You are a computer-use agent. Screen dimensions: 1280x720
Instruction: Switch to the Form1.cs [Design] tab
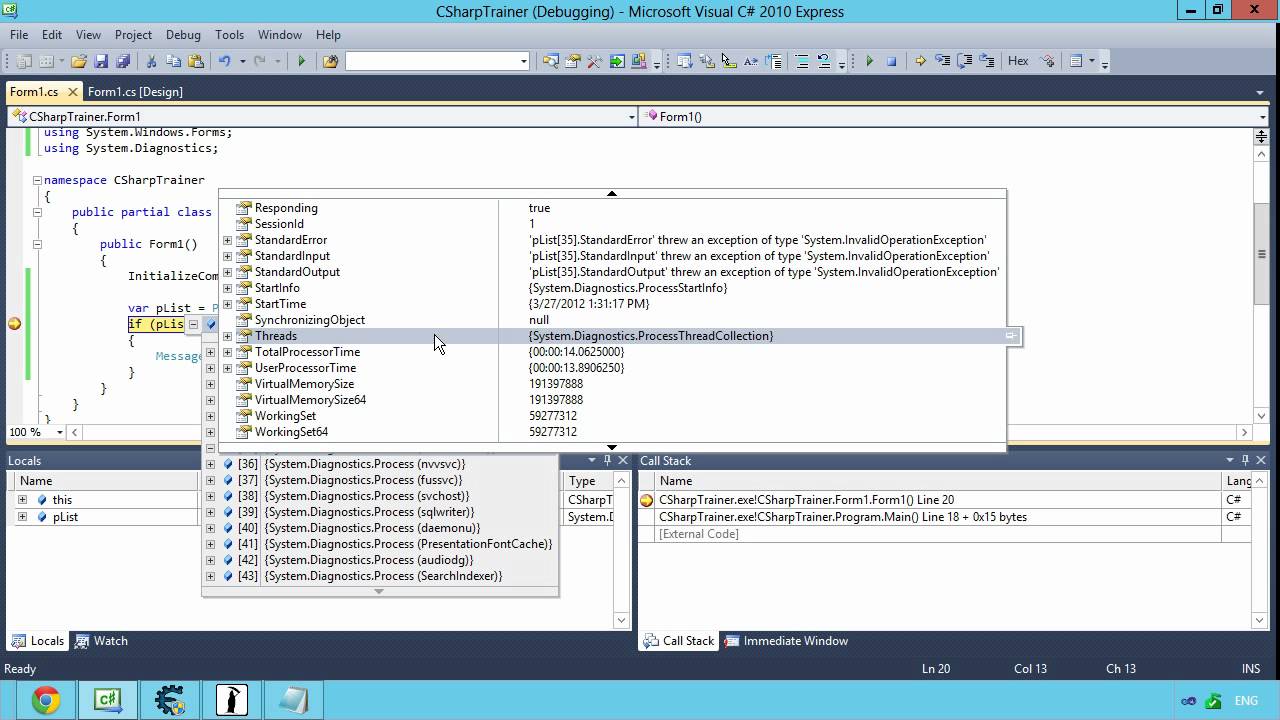135,91
